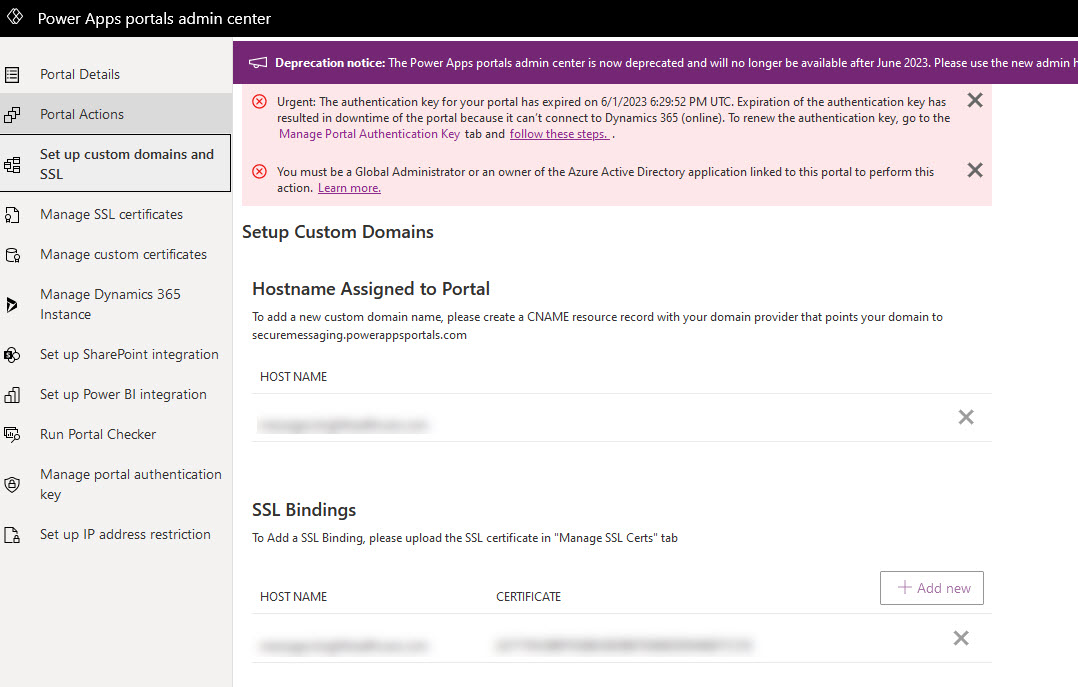The image size is (1078, 687).
Task: Open Set up SharePoint integration
Action: click(129, 355)
